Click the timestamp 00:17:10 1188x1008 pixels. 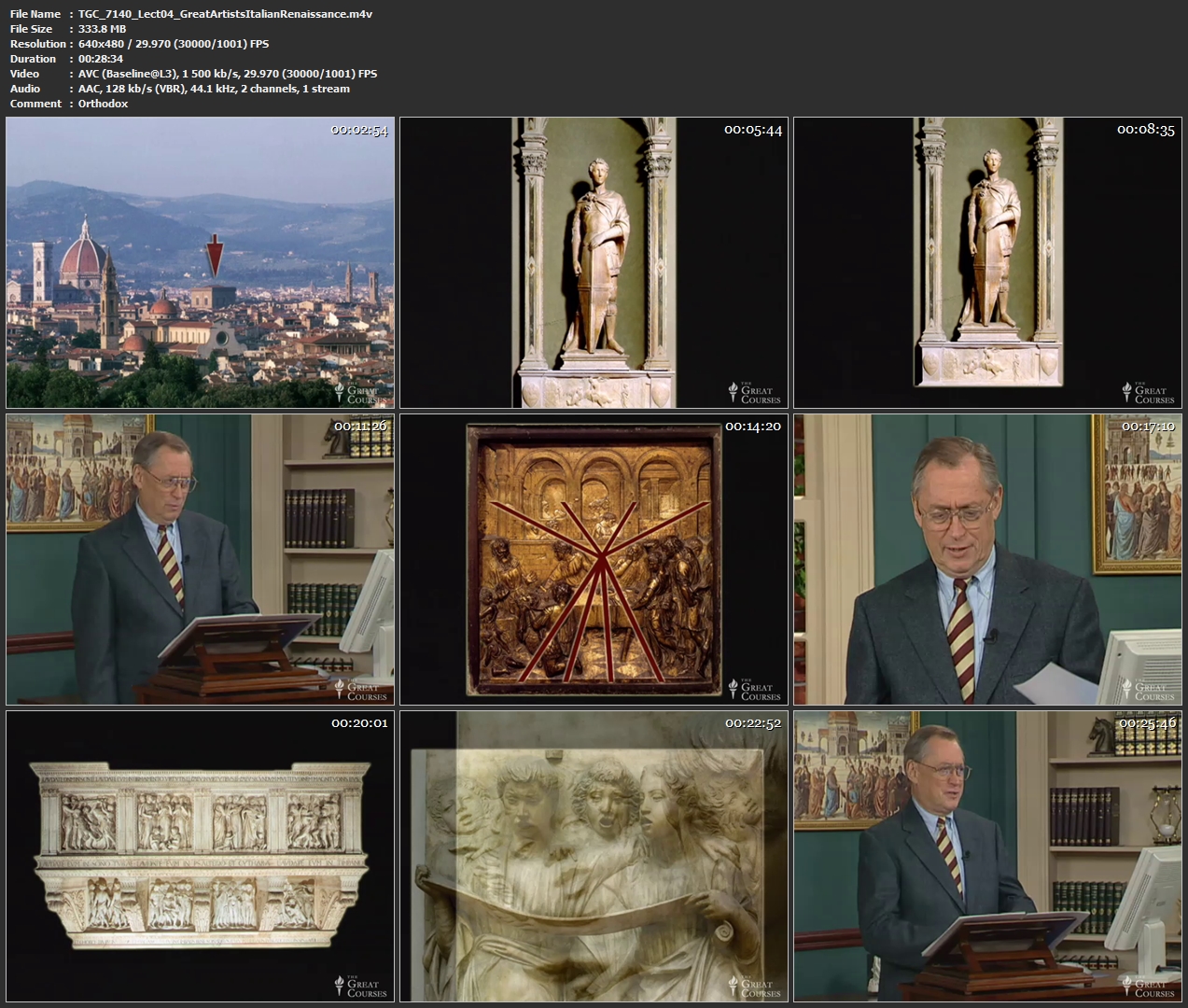1146,427
